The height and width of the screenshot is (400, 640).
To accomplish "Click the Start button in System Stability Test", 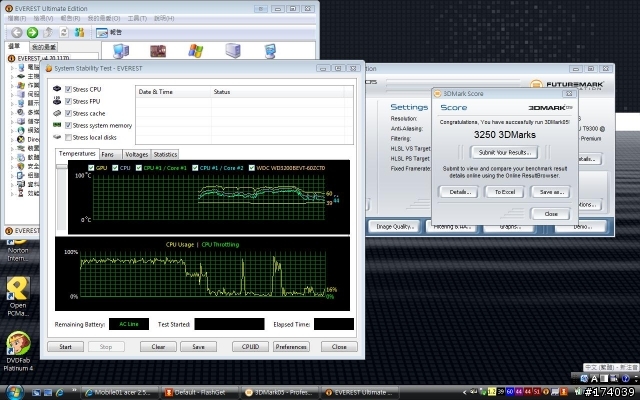I will click(x=65, y=347).
